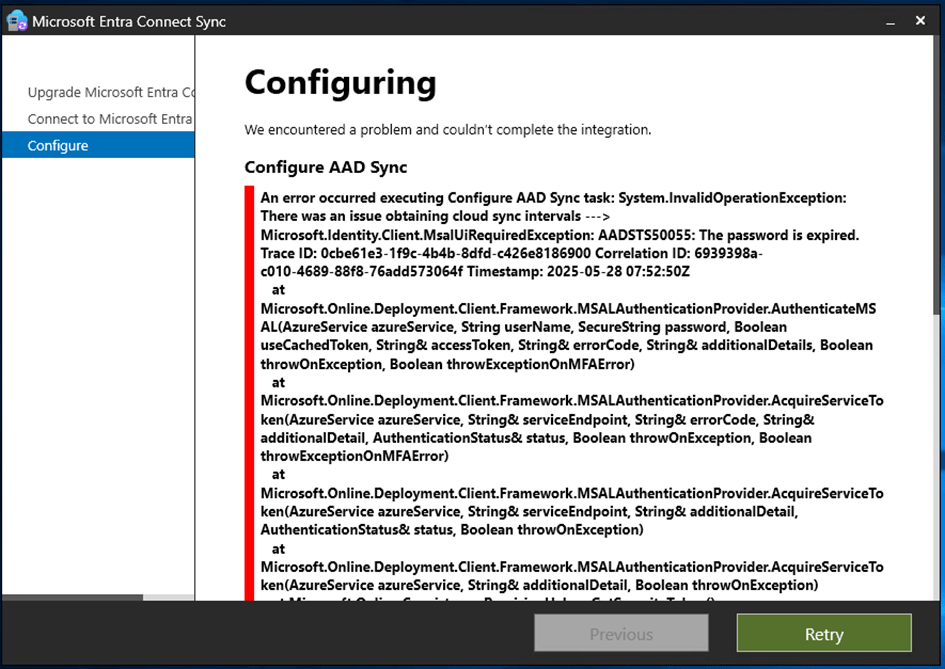Click the 'We encountered a problem' message
The image size is (945, 669).
(448, 130)
